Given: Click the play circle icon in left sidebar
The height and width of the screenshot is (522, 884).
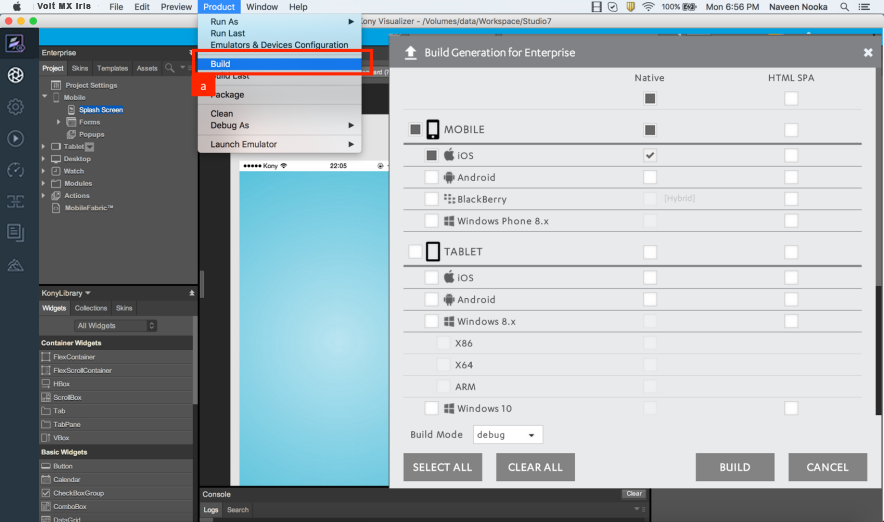Looking at the screenshot, I should [x=15, y=138].
